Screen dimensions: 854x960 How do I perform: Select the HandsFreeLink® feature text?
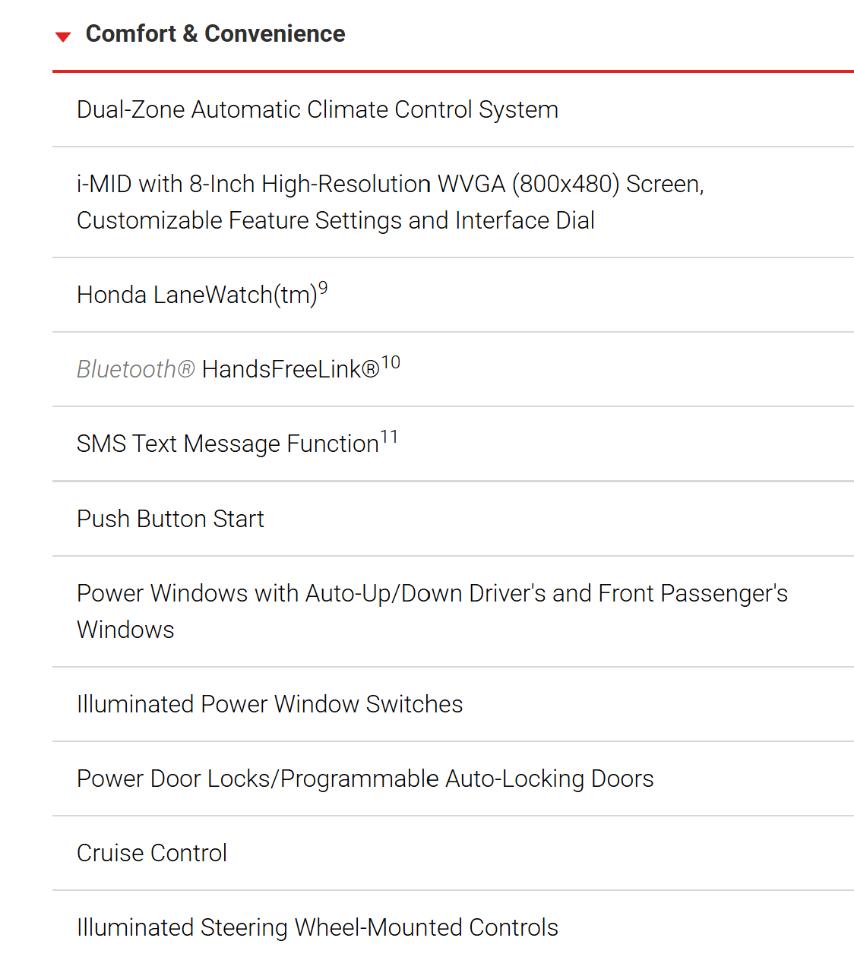coord(291,369)
